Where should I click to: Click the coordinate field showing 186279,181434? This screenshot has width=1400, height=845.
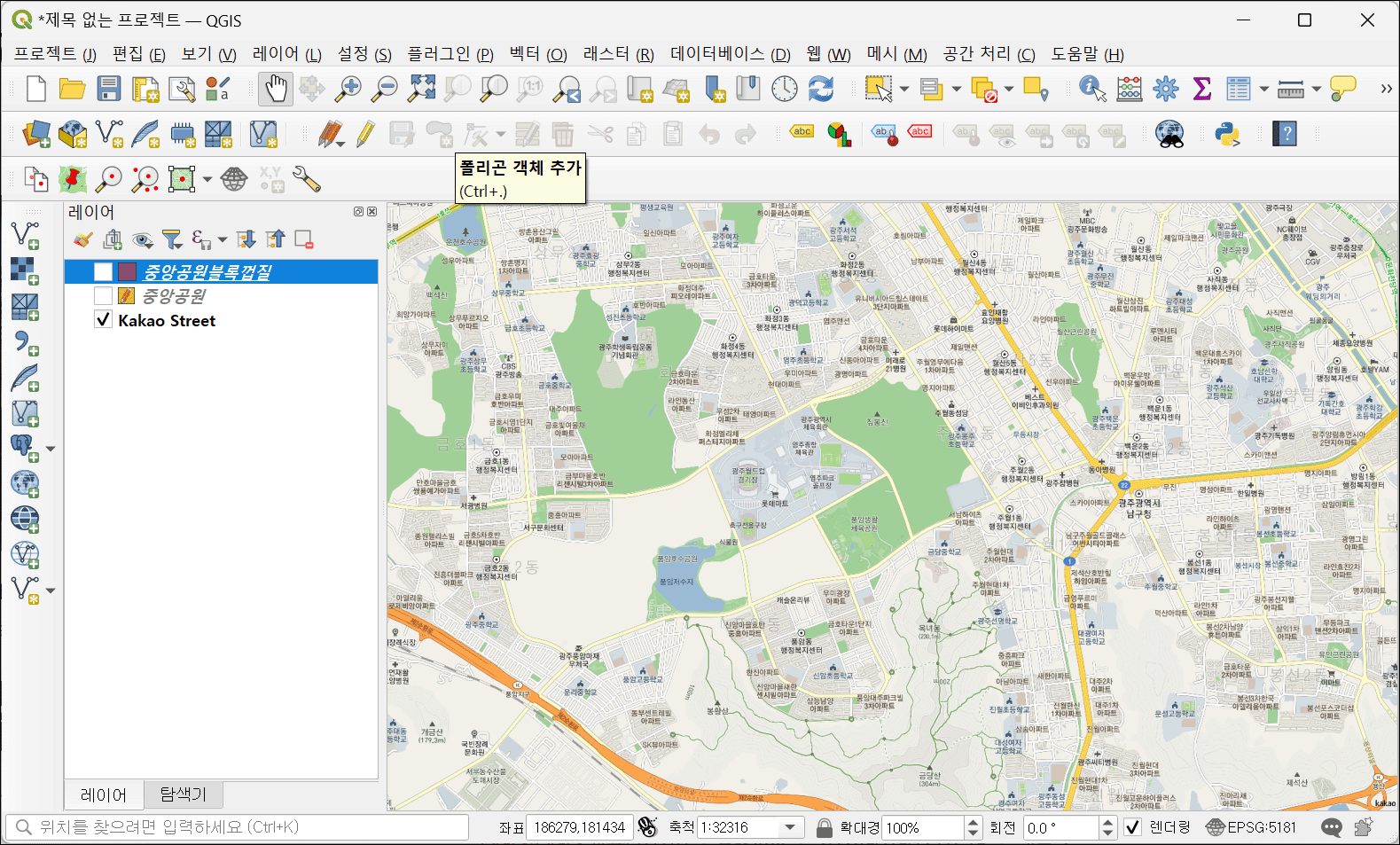click(x=579, y=827)
